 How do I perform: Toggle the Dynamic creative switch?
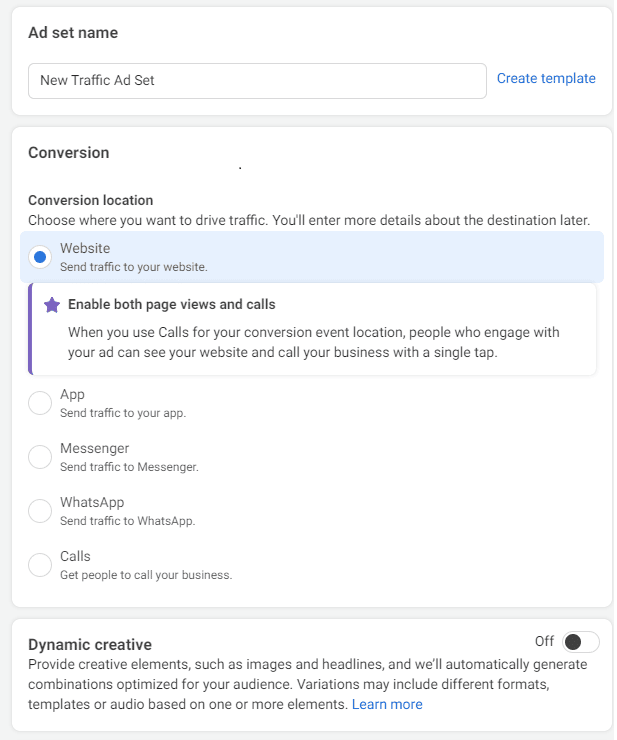coord(581,642)
